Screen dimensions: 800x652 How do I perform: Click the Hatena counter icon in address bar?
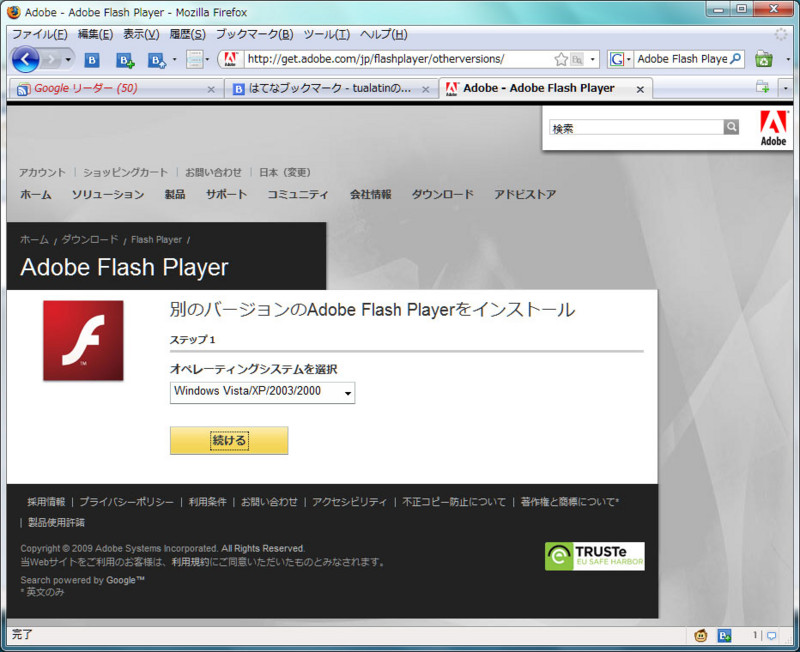(x=577, y=60)
